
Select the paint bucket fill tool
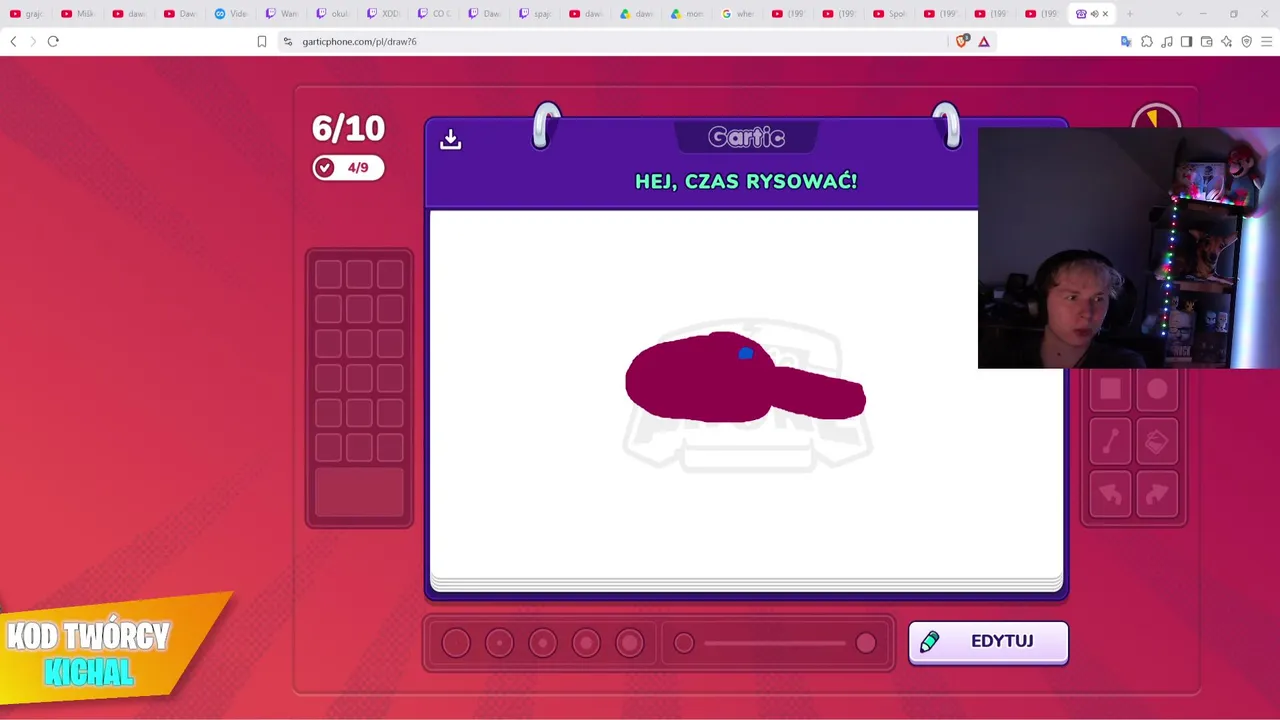tap(1157, 441)
